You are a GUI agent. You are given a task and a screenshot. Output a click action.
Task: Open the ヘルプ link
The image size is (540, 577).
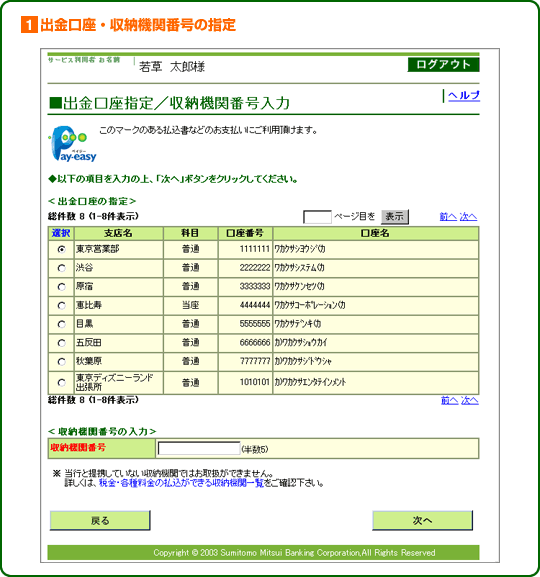tap(464, 96)
